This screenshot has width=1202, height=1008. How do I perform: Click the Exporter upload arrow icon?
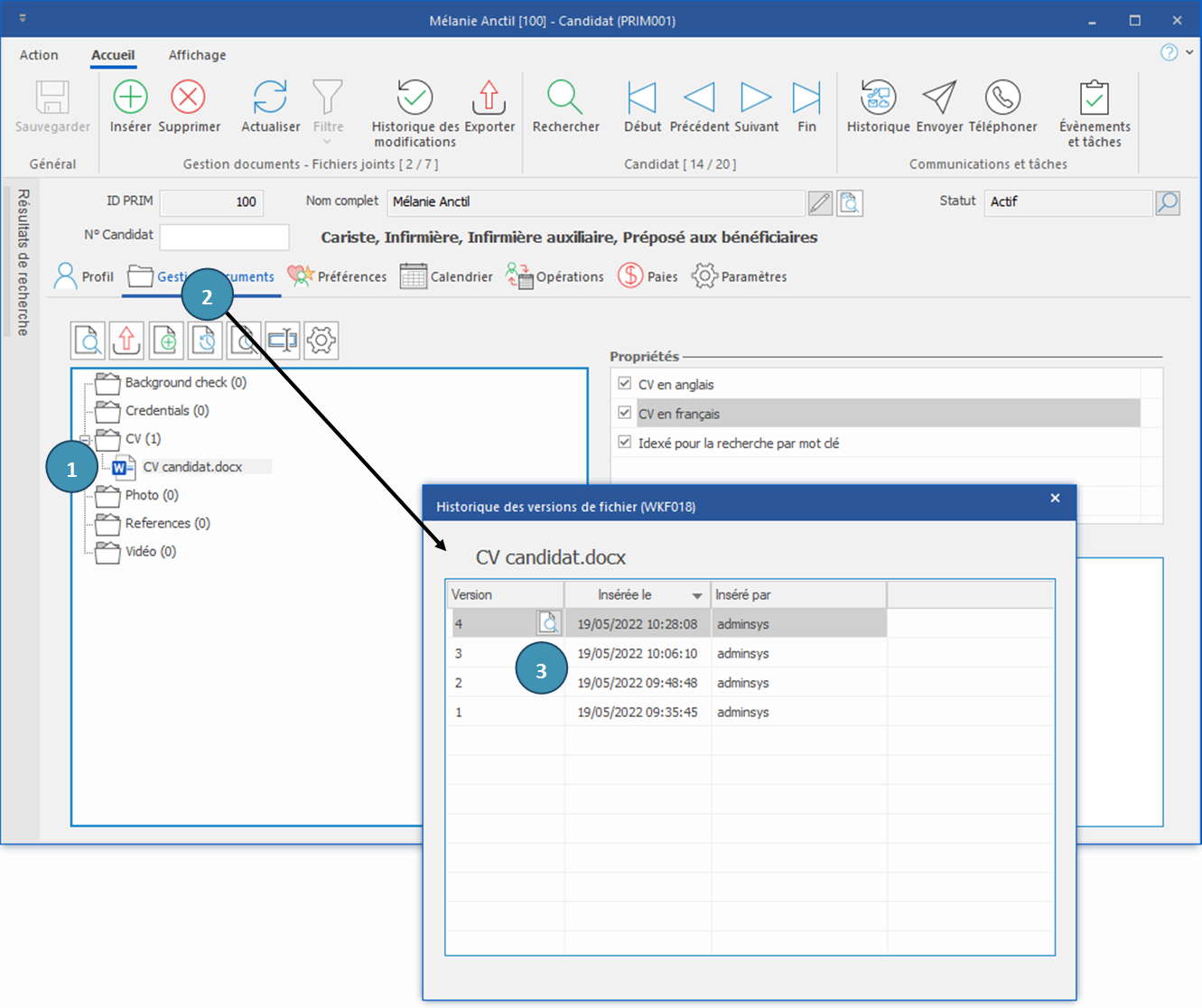pos(489,97)
